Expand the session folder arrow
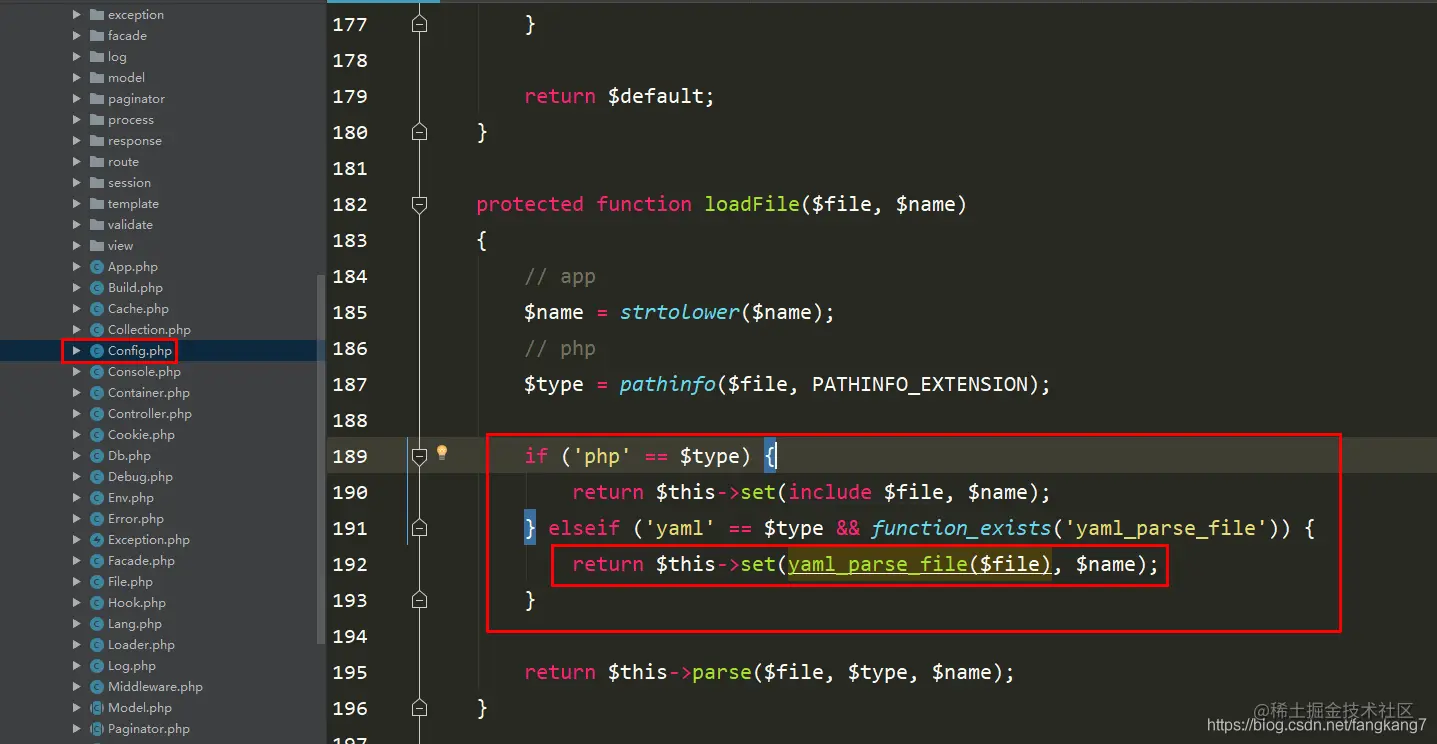Viewport: 1437px width, 744px height. (x=77, y=183)
